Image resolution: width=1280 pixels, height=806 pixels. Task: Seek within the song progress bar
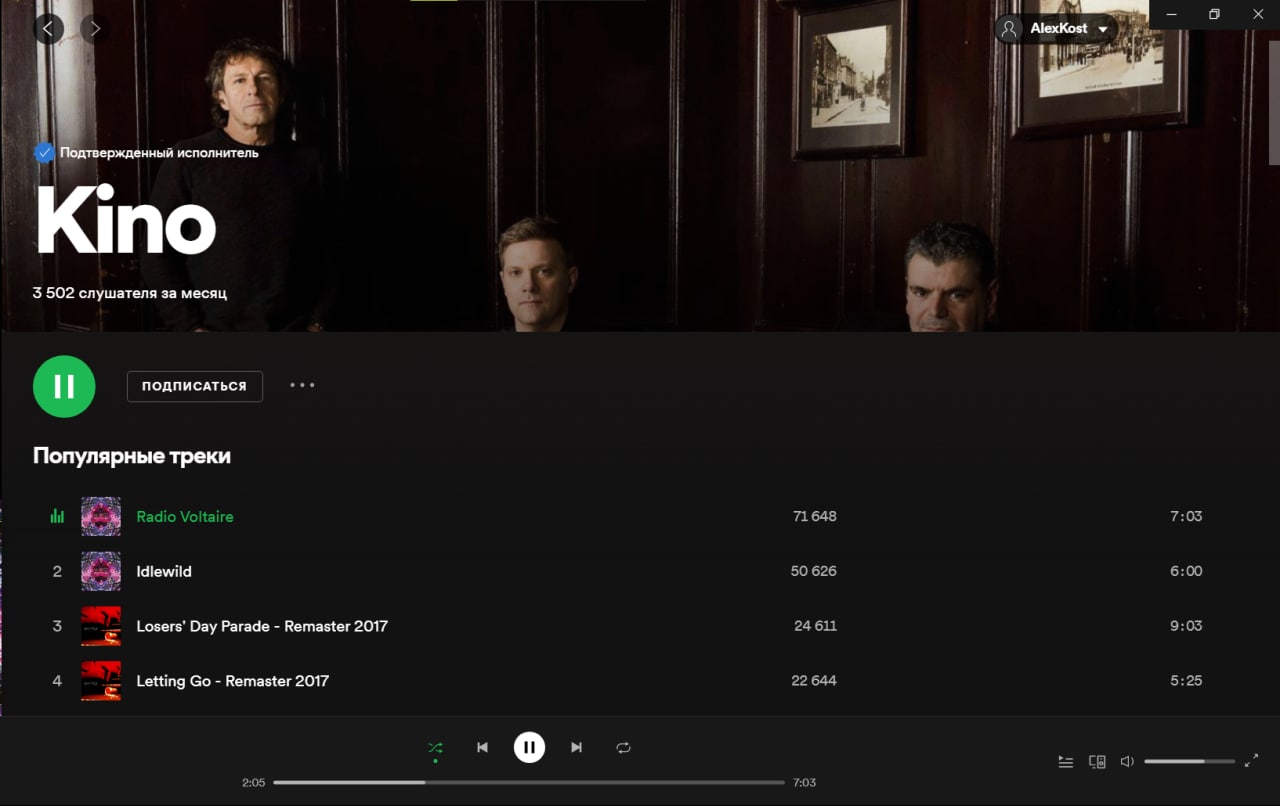point(529,782)
